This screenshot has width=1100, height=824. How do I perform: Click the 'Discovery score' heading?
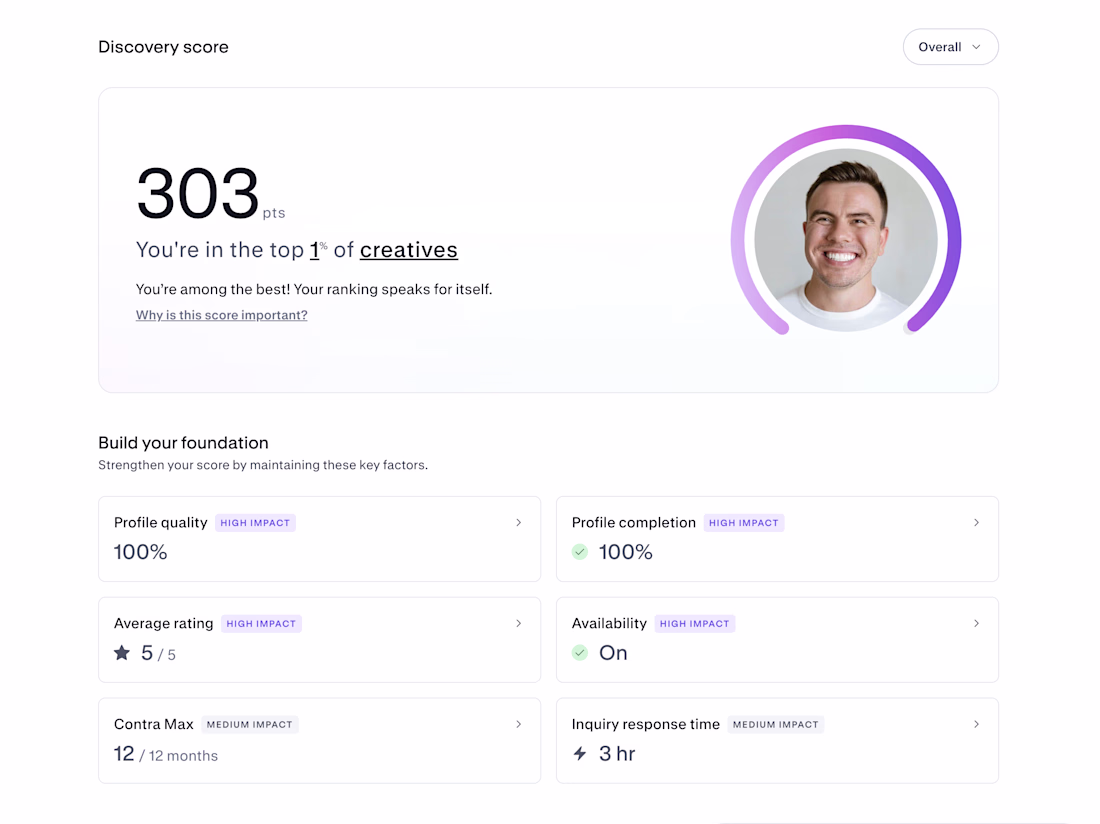point(163,47)
